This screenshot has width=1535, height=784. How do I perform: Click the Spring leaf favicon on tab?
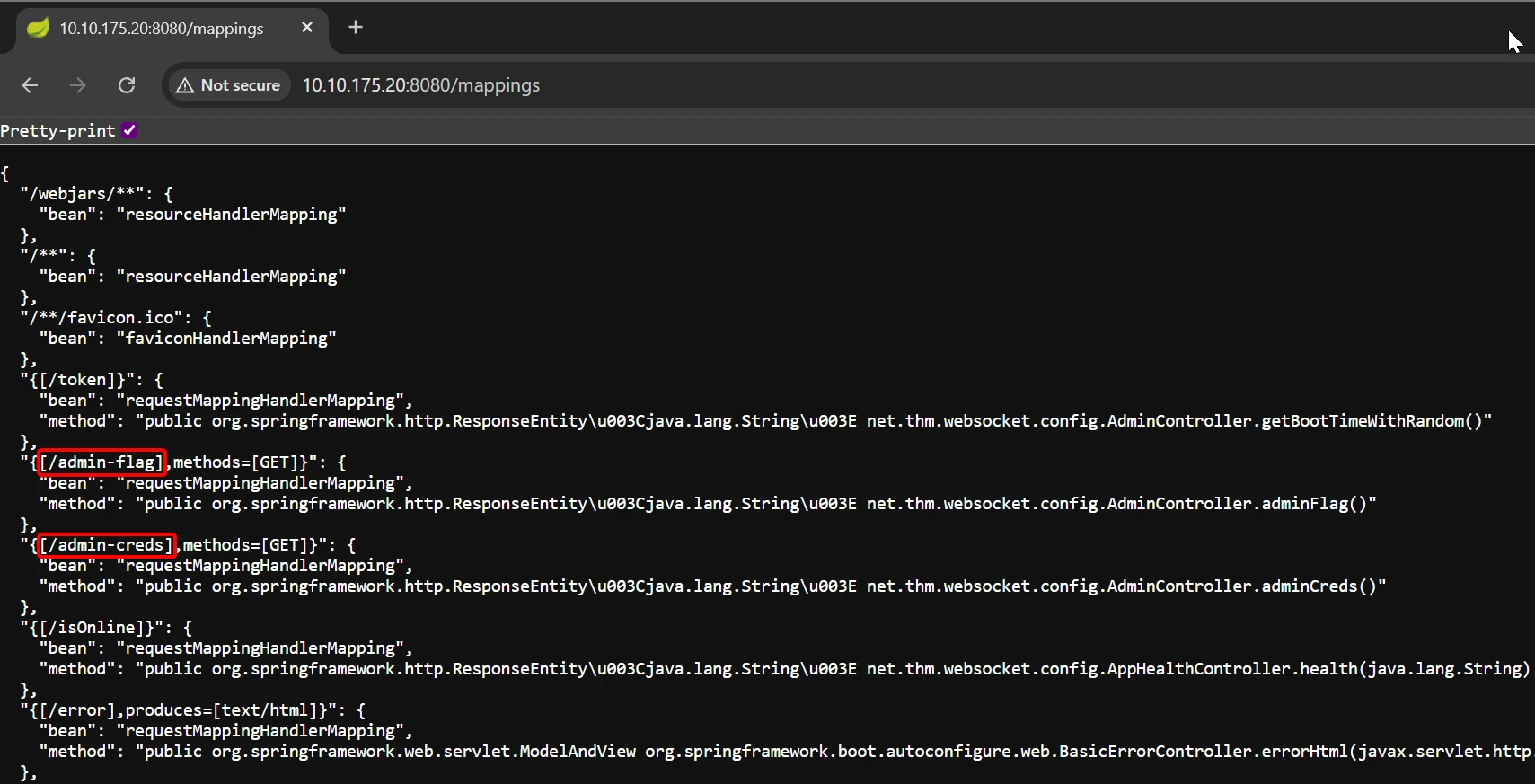point(38,28)
